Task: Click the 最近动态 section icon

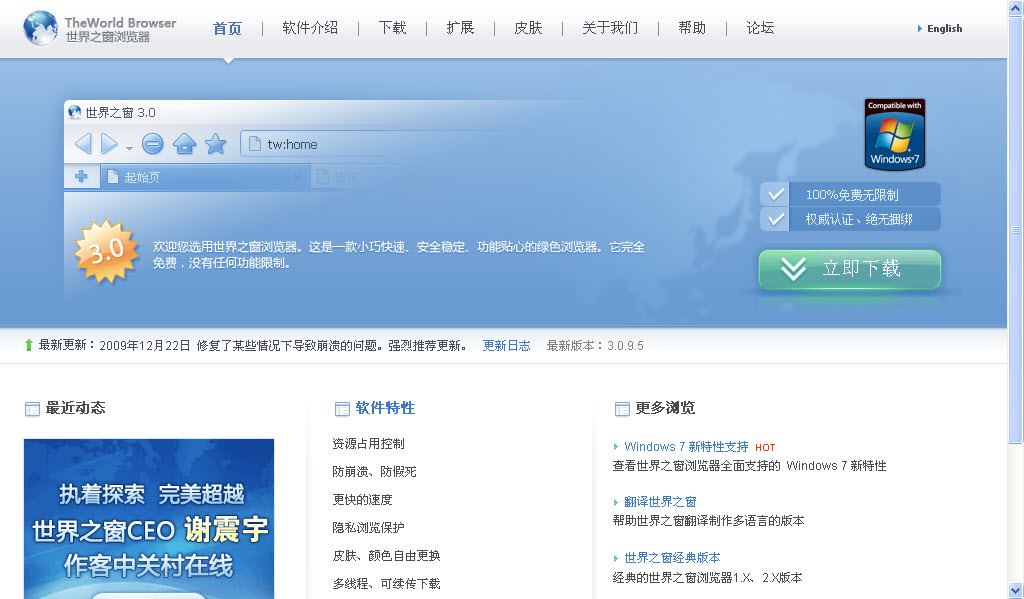Action: (32, 409)
